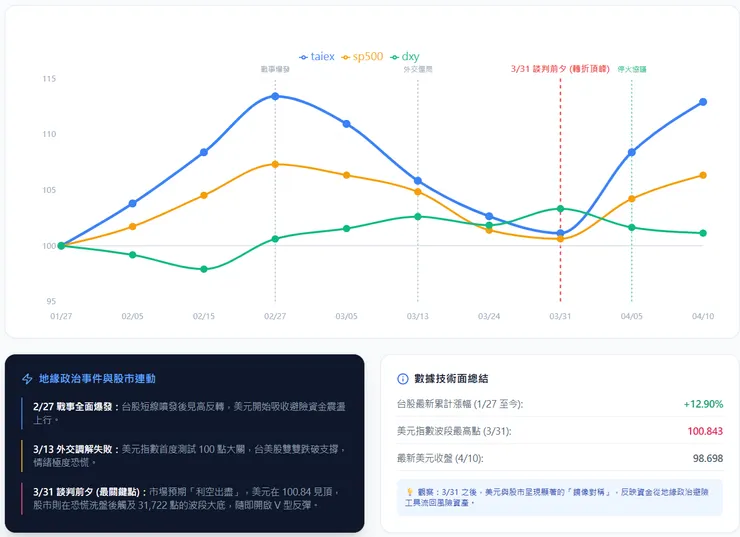740x537 pixels.
Task: Click the dxy data point at 03/13
Action: click(x=418, y=217)
